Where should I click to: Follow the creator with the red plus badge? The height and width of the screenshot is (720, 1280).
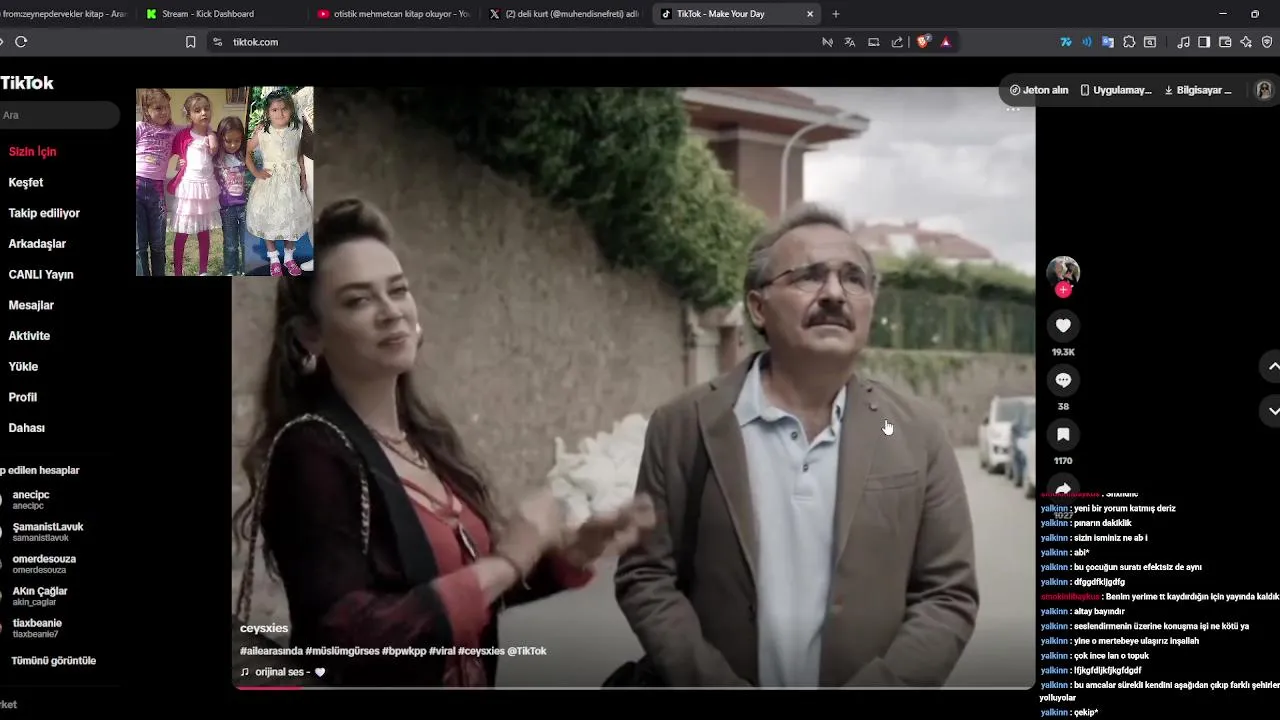pos(1063,290)
